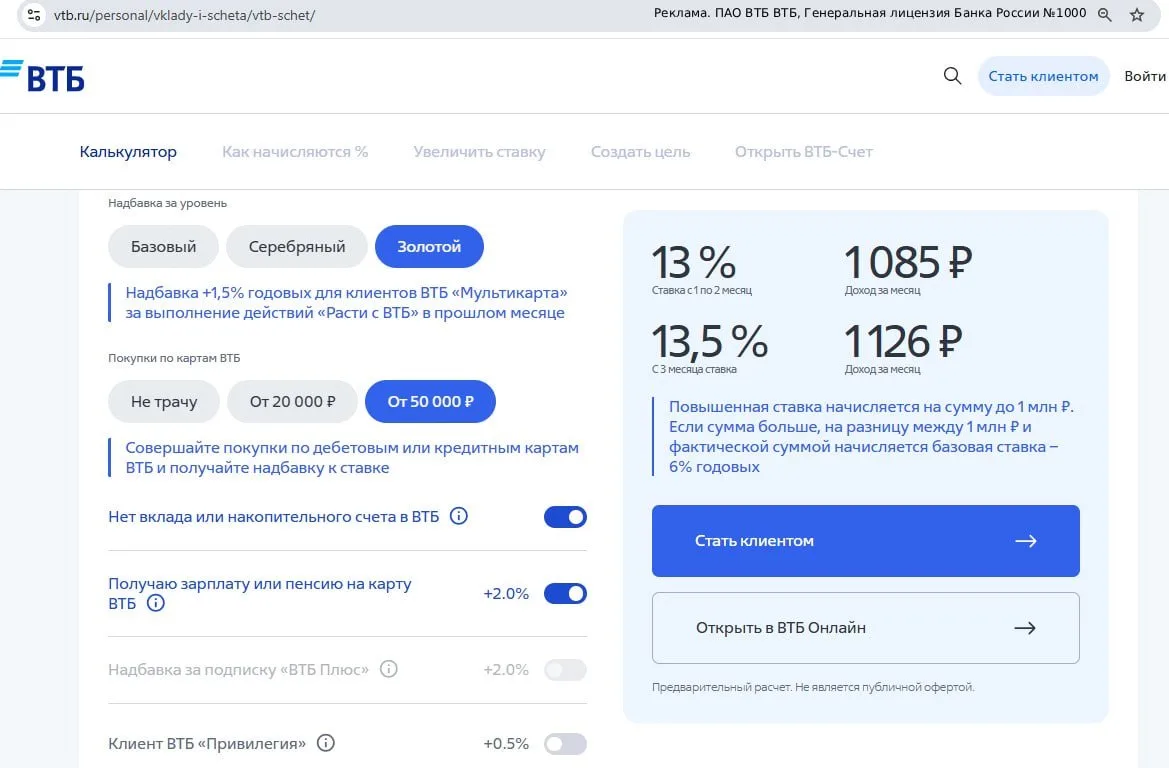1169x768 pixels.
Task: Go to «Увеличить ставку» tab
Action: (479, 151)
